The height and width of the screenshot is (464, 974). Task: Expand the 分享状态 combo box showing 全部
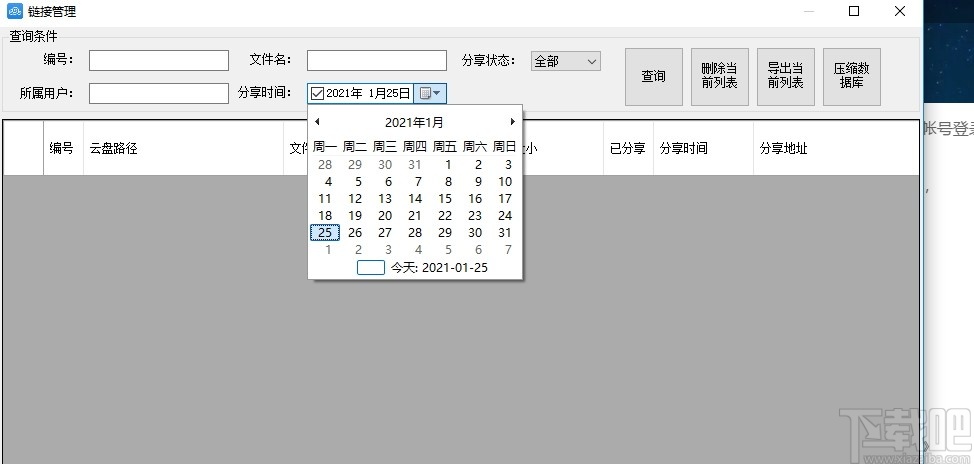click(565, 61)
